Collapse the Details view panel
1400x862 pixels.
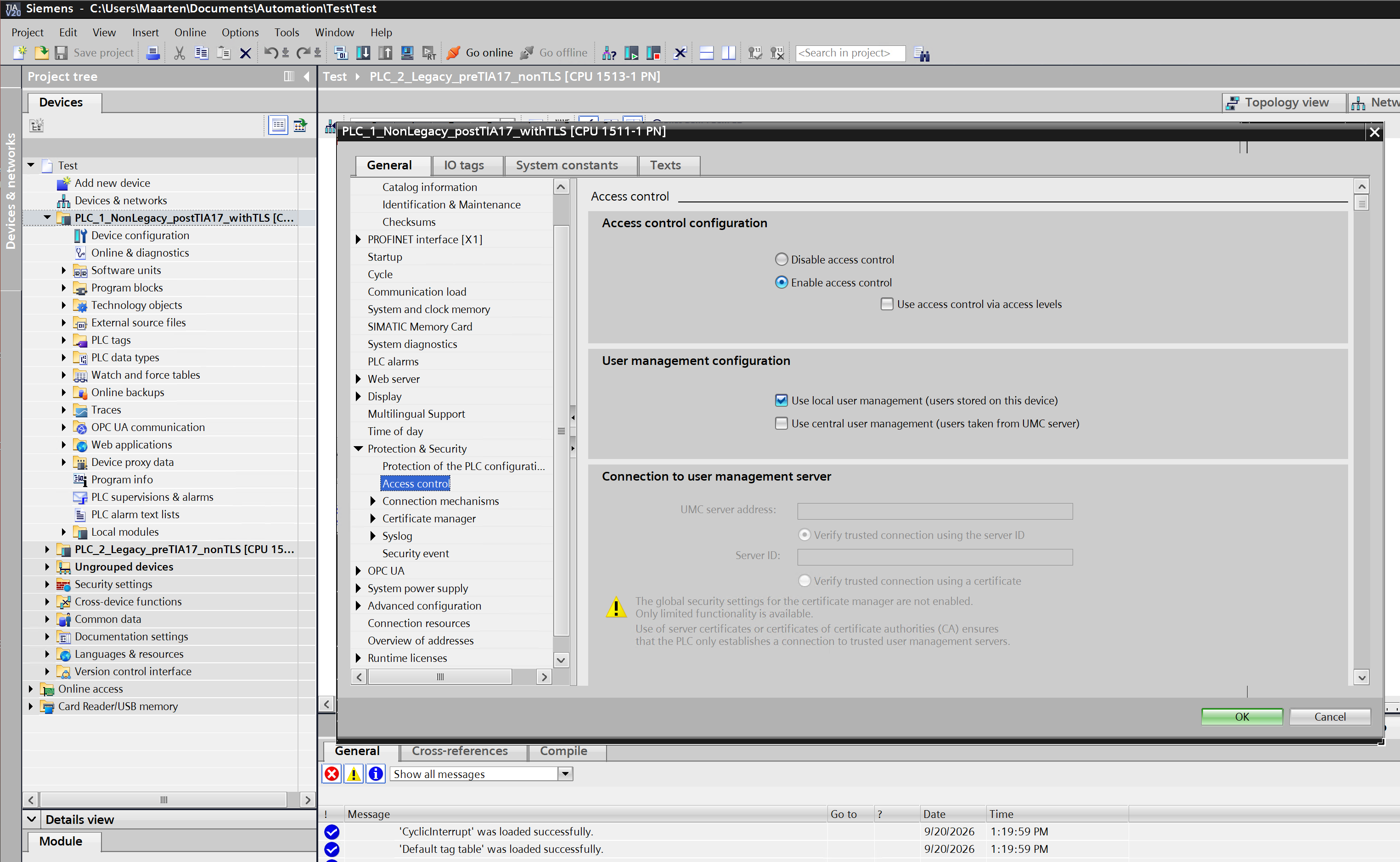(x=31, y=819)
